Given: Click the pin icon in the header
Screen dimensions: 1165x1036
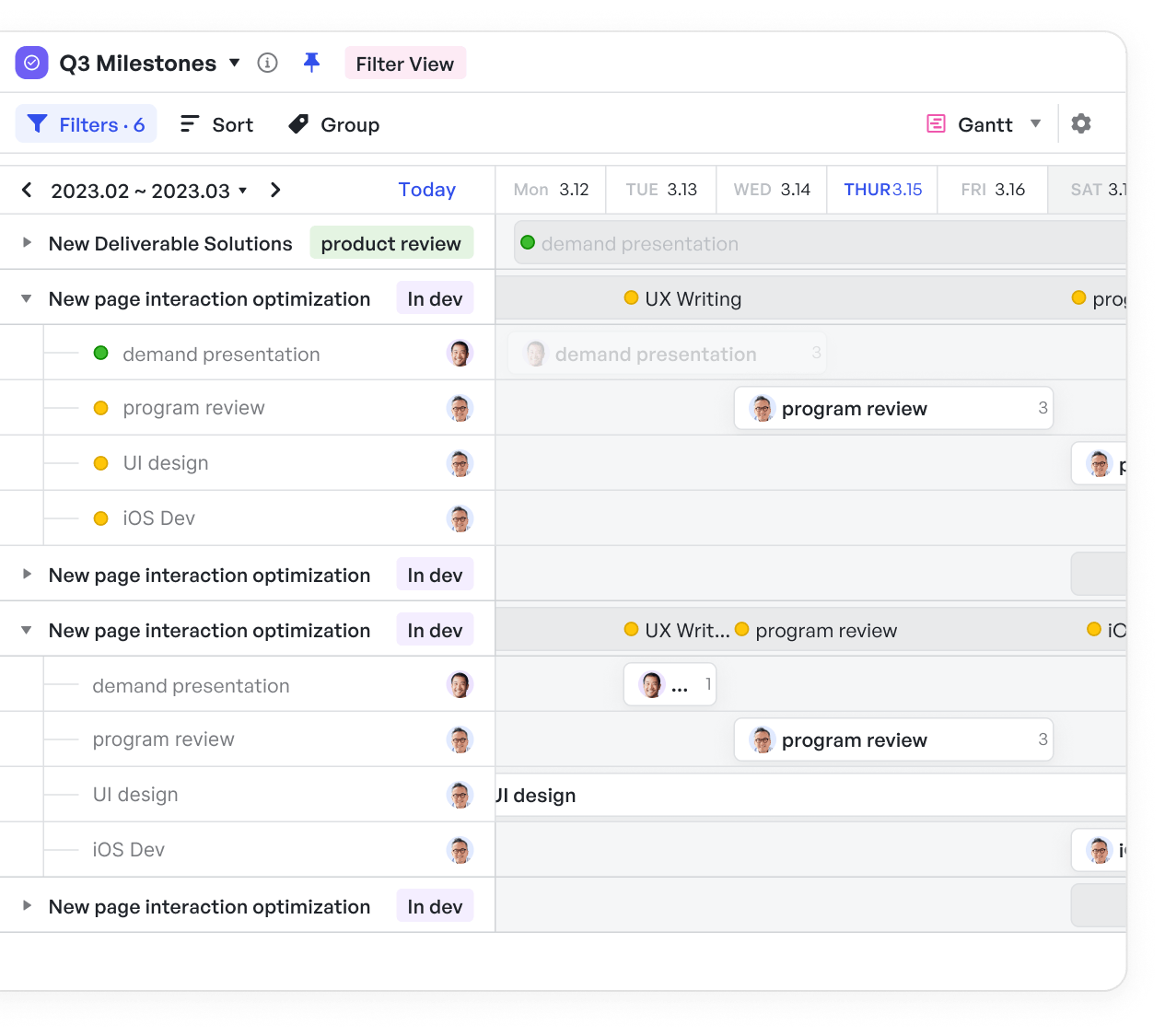Looking at the screenshot, I should pos(312,62).
